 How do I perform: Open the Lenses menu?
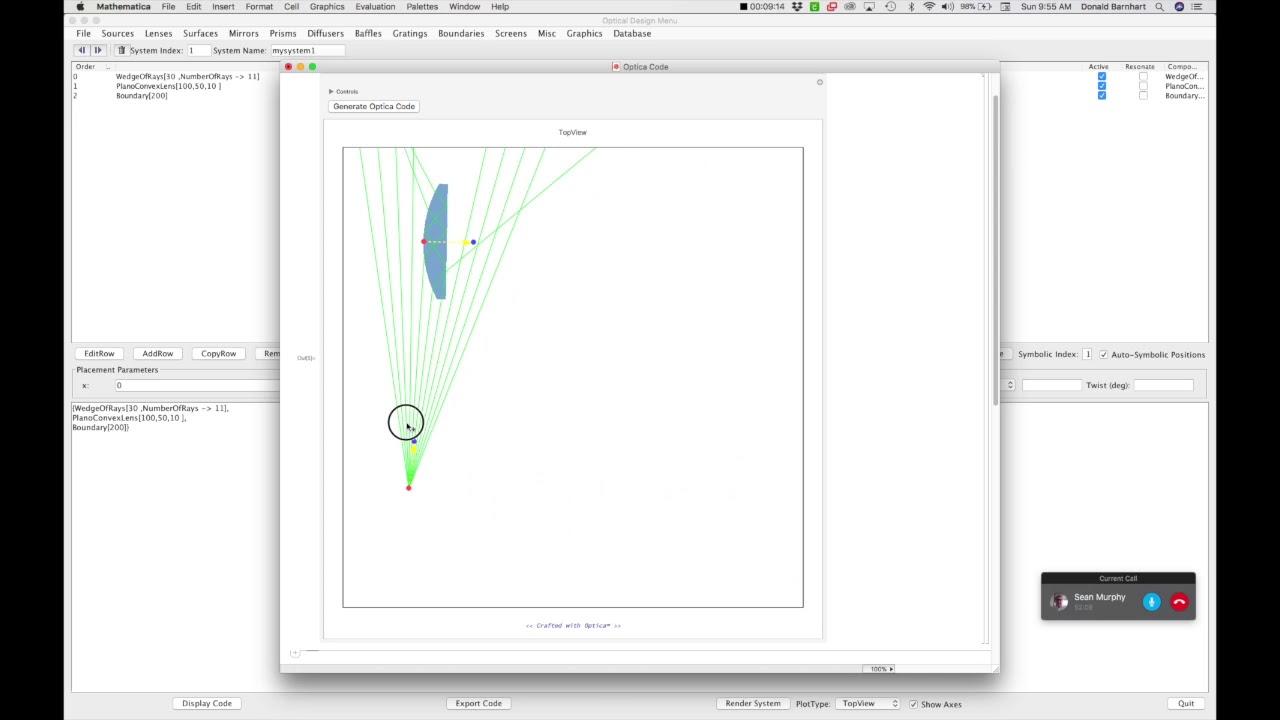(158, 33)
